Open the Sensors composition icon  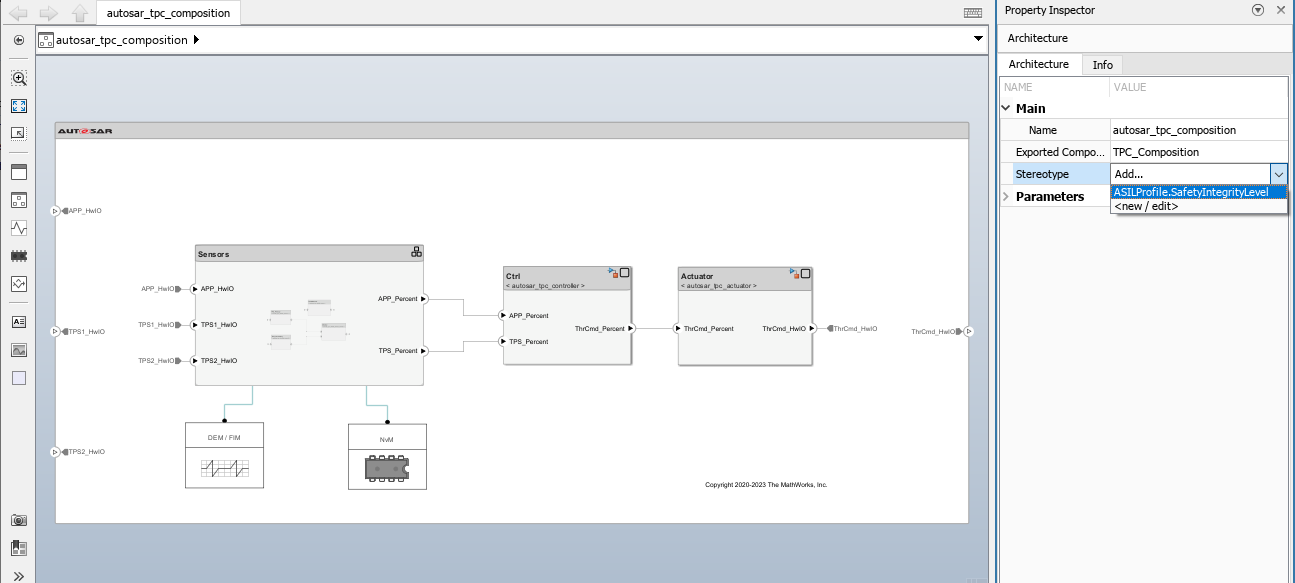(416, 252)
